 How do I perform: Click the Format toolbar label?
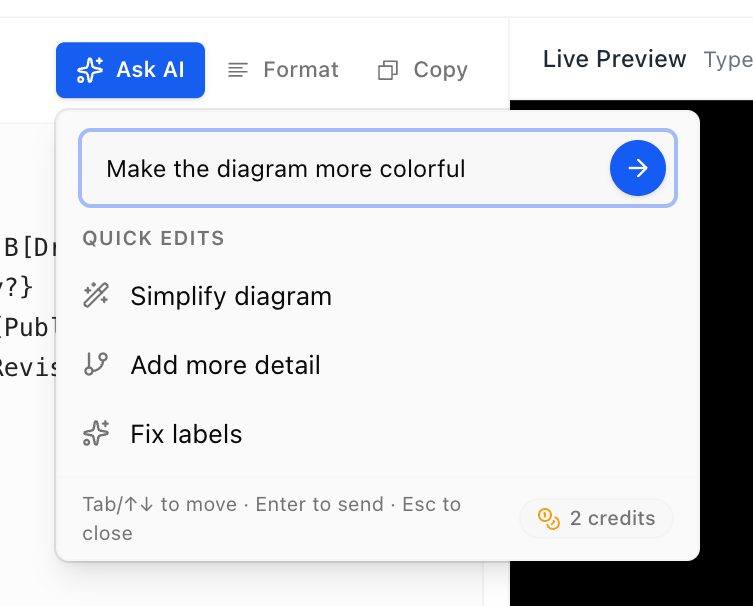(x=301, y=70)
